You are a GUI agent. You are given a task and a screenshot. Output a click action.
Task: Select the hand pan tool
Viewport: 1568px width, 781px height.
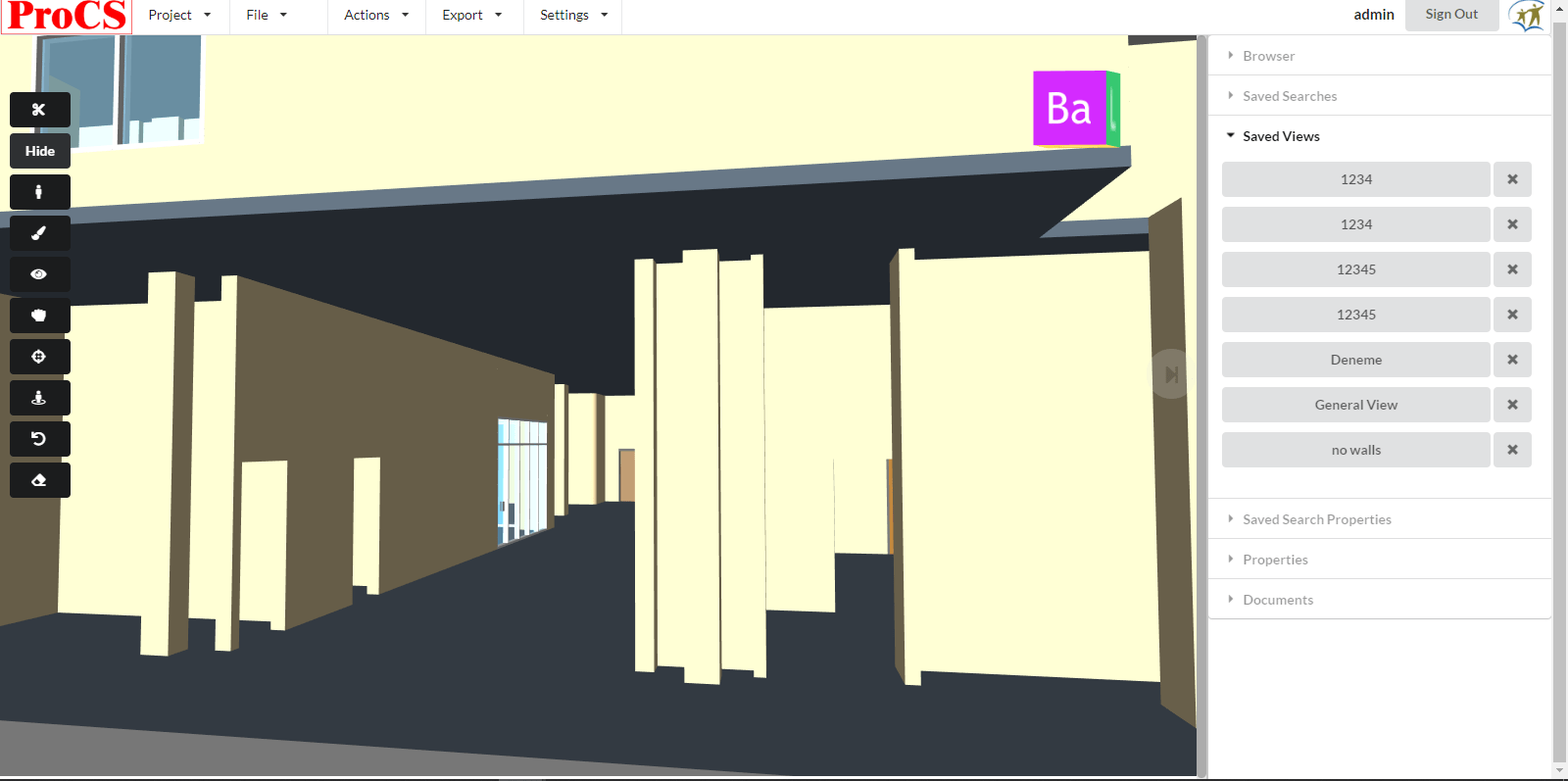[39, 316]
